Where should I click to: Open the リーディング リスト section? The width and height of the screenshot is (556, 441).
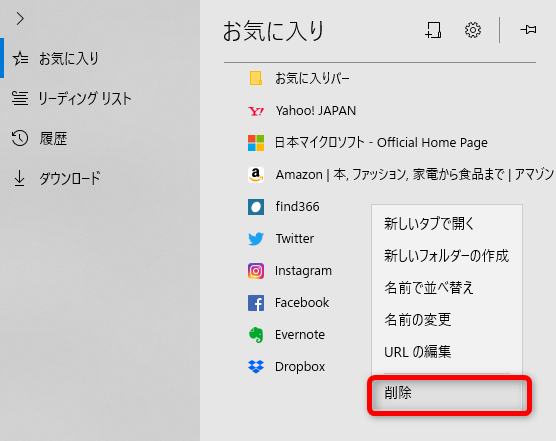coord(72,98)
